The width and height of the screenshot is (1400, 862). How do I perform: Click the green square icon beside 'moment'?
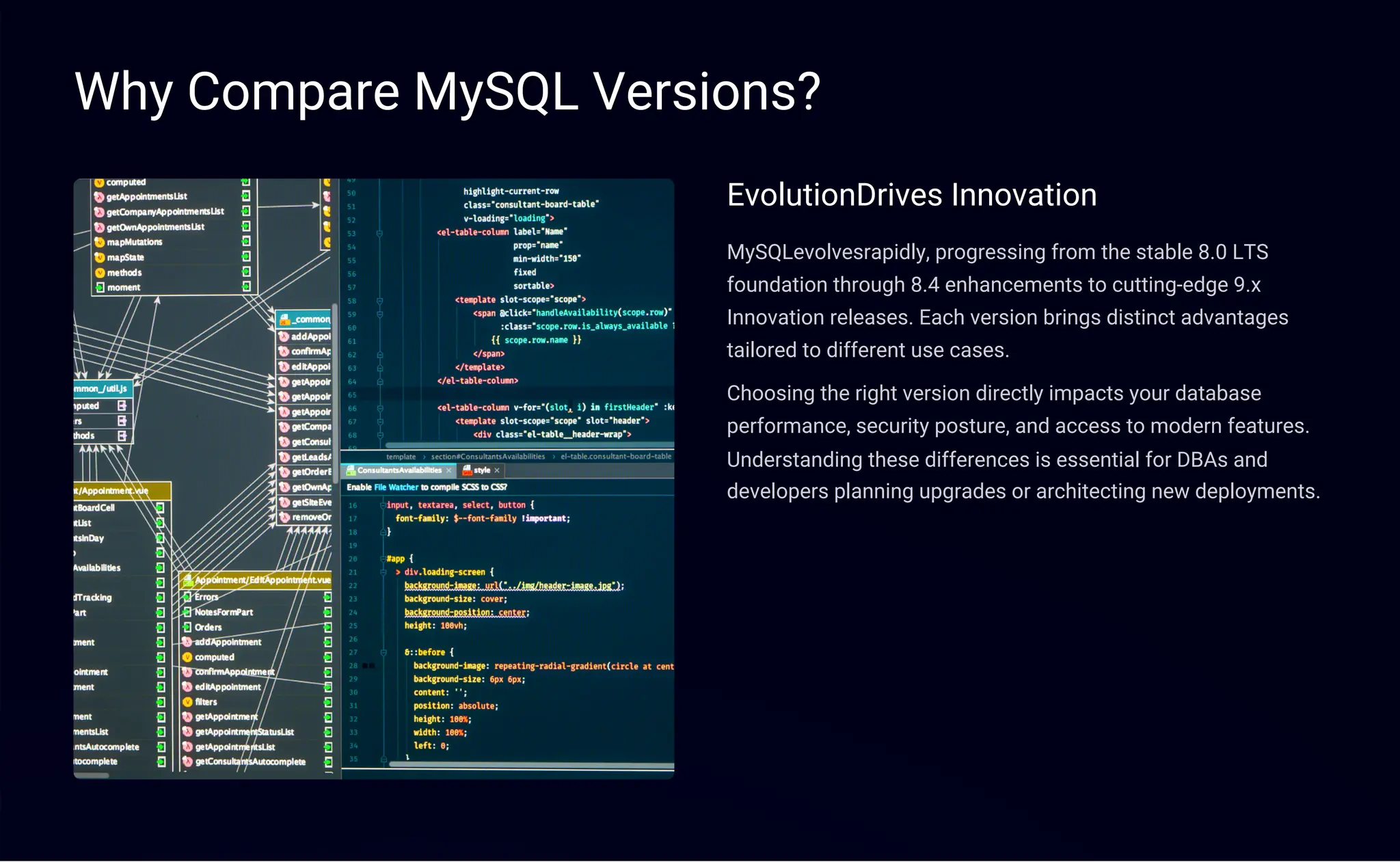point(100,287)
